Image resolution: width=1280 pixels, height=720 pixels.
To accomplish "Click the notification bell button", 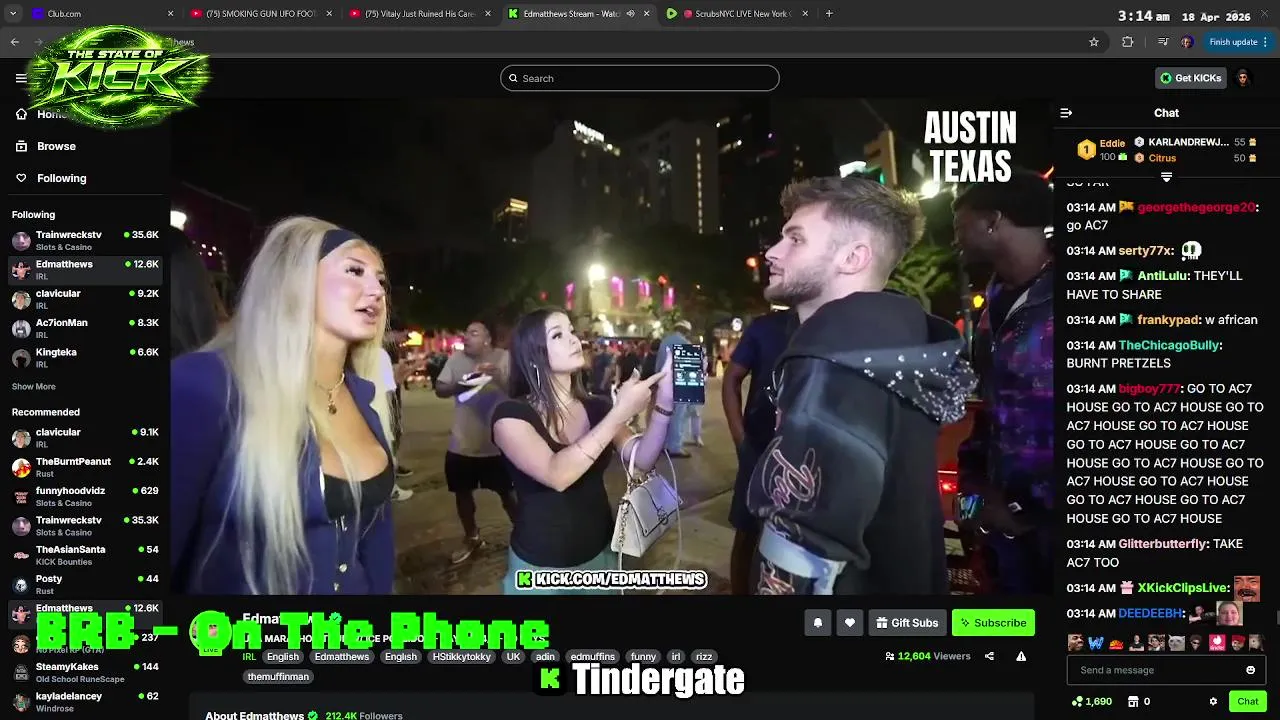I will point(818,623).
